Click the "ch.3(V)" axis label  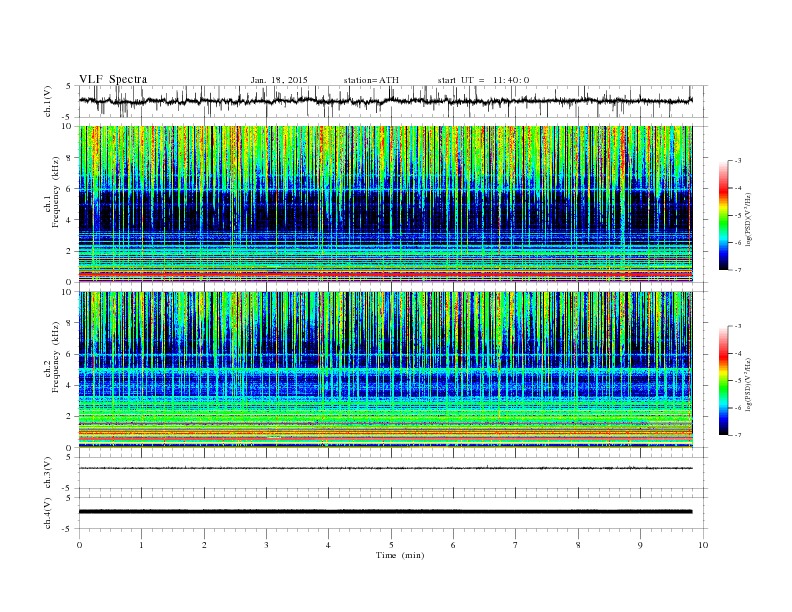[x=48, y=473]
